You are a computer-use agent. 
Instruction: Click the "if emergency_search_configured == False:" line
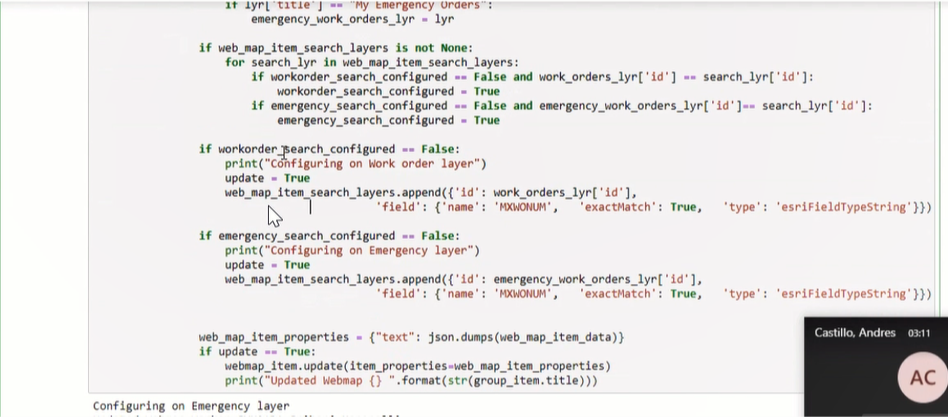click(330, 236)
